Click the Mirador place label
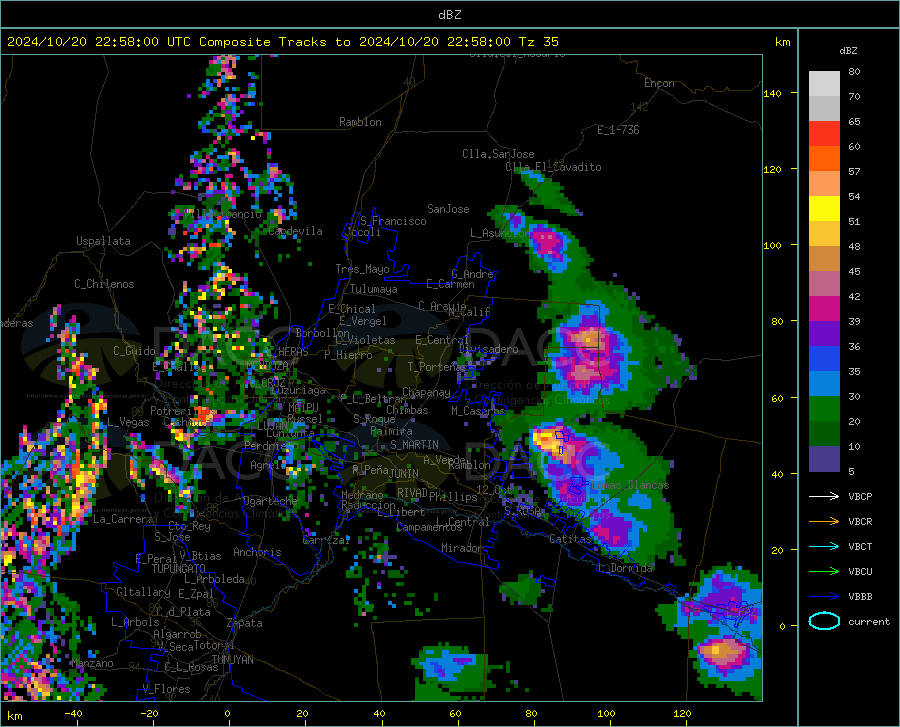The image size is (900, 727). coord(461,548)
